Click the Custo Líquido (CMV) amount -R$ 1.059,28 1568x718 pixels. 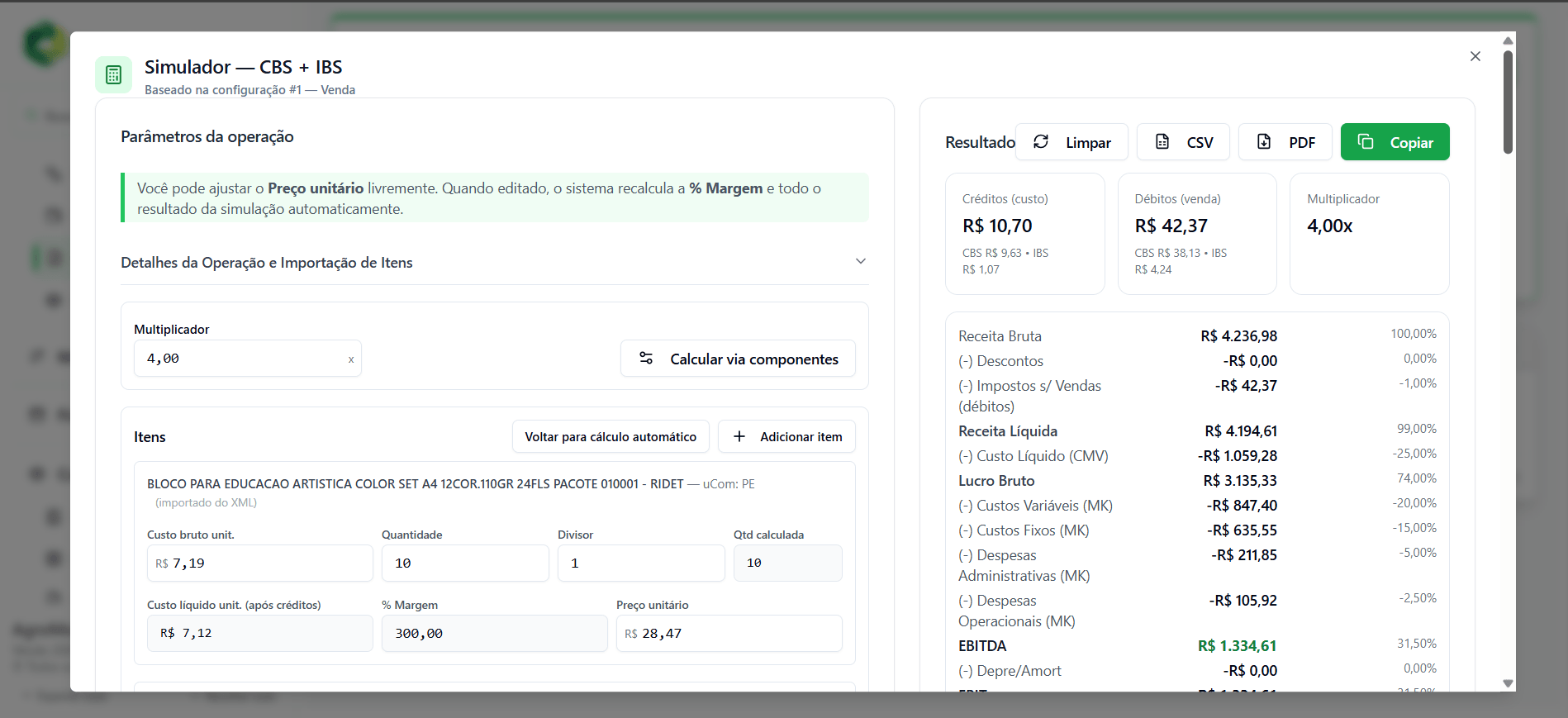1238,456
